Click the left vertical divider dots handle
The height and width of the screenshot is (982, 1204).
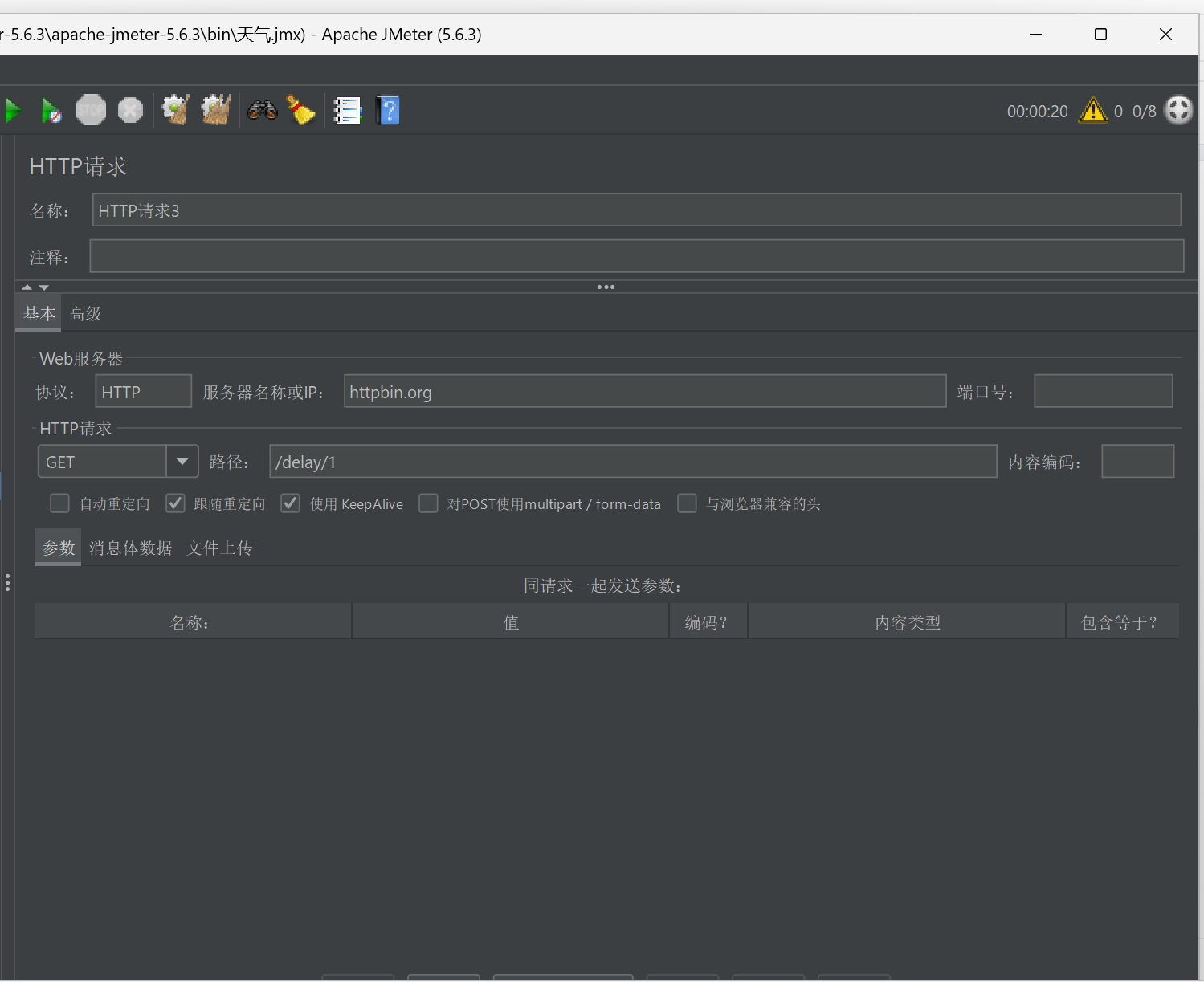click(x=7, y=582)
